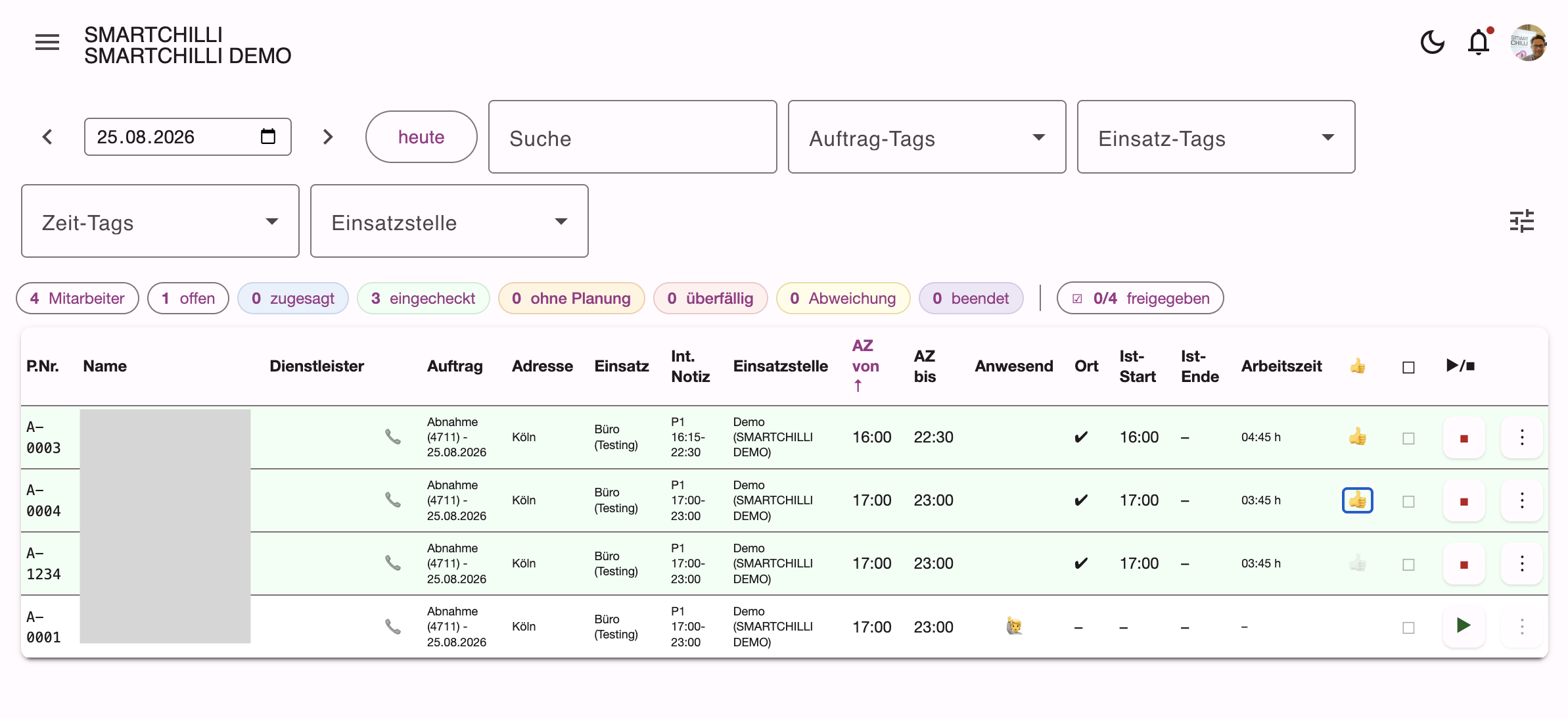This screenshot has height=718, width=1568.
Task: Filter by 1 offen chip
Action: [189, 299]
